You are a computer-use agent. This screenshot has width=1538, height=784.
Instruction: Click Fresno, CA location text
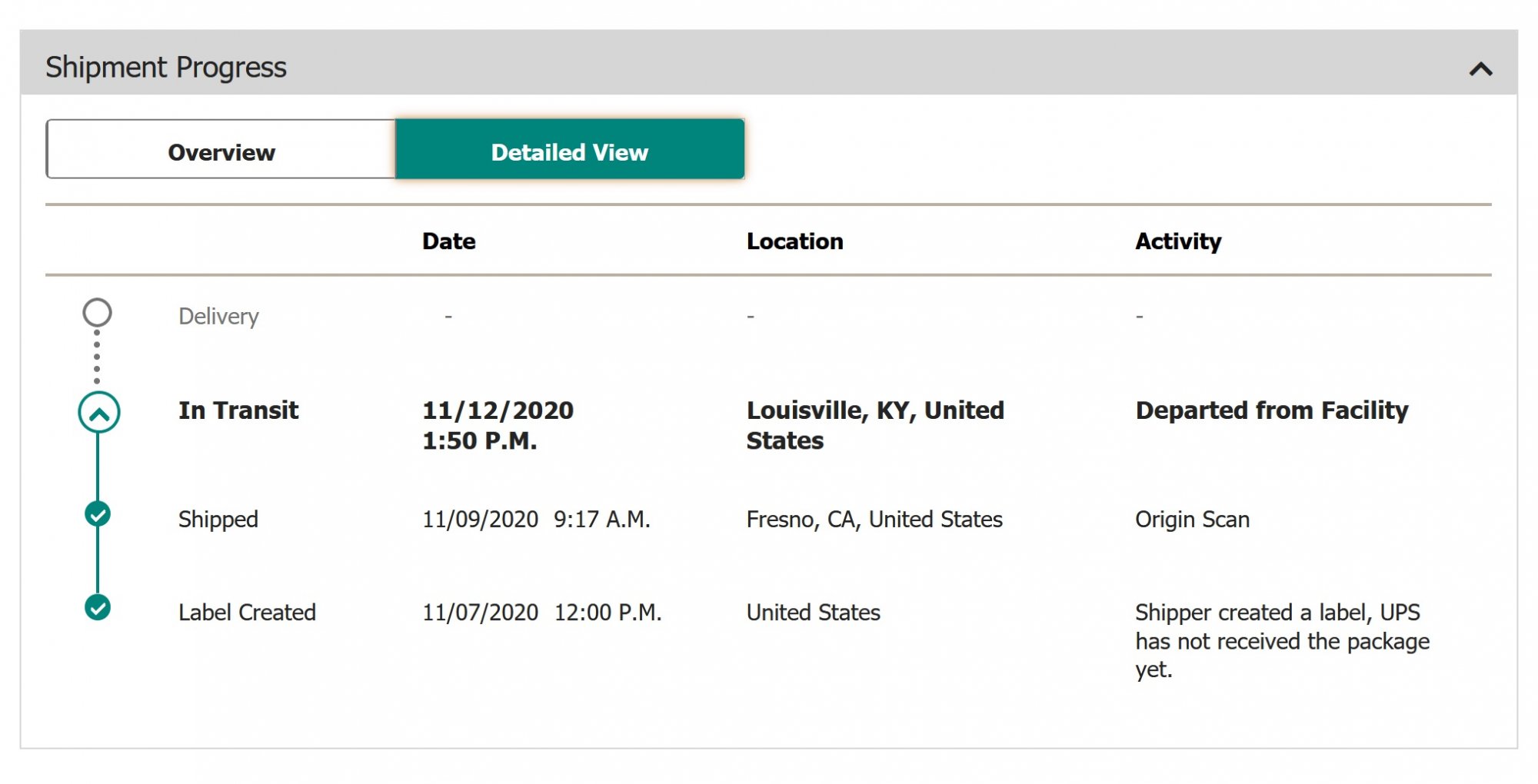[x=874, y=520]
